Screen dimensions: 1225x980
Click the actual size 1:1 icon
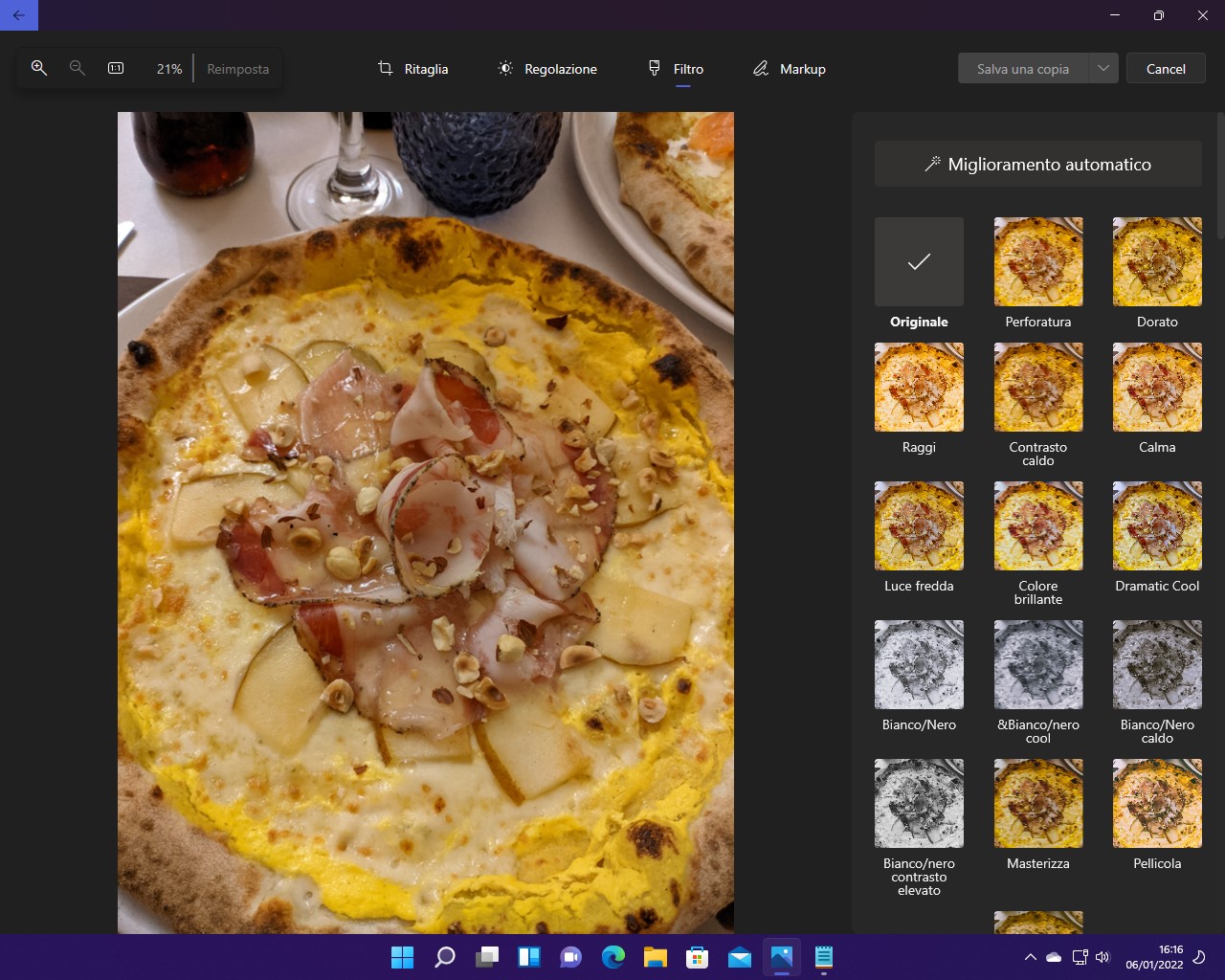coord(116,68)
